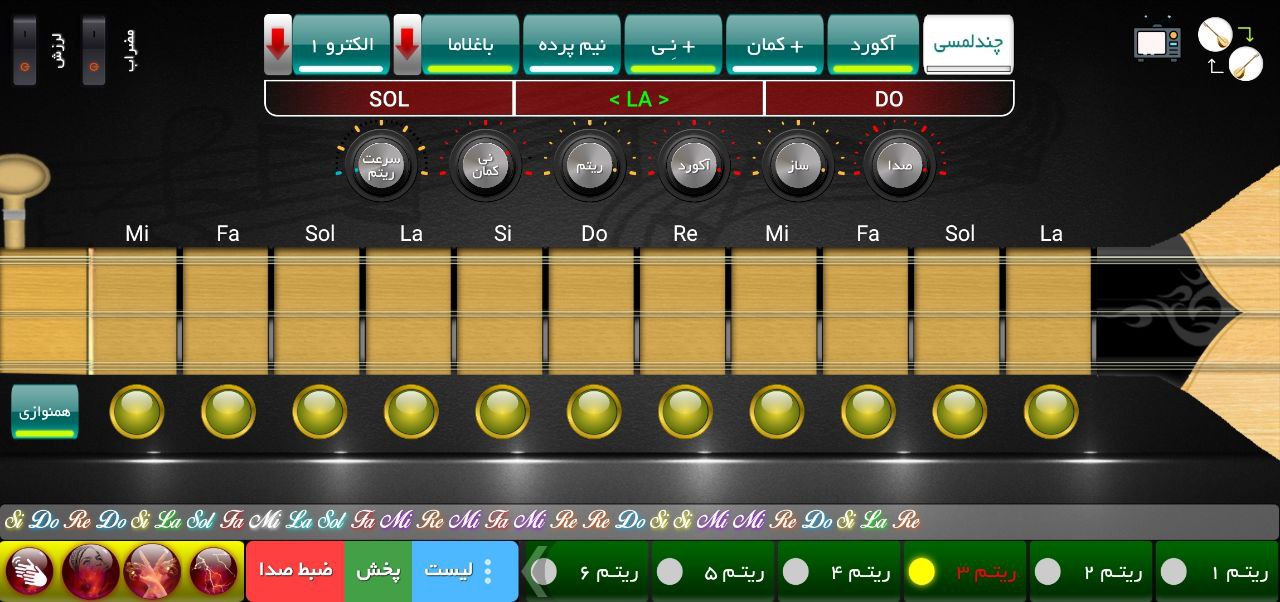Play the Re fret on the neck

click(685, 312)
